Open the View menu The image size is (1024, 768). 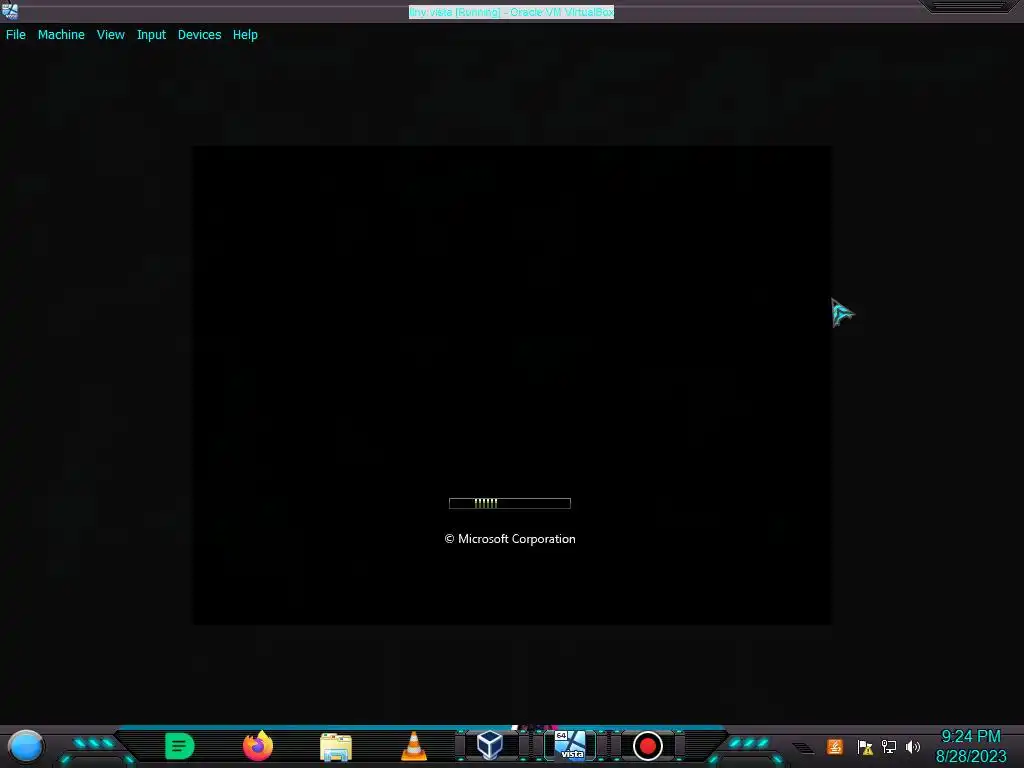pyautogui.click(x=110, y=35)
